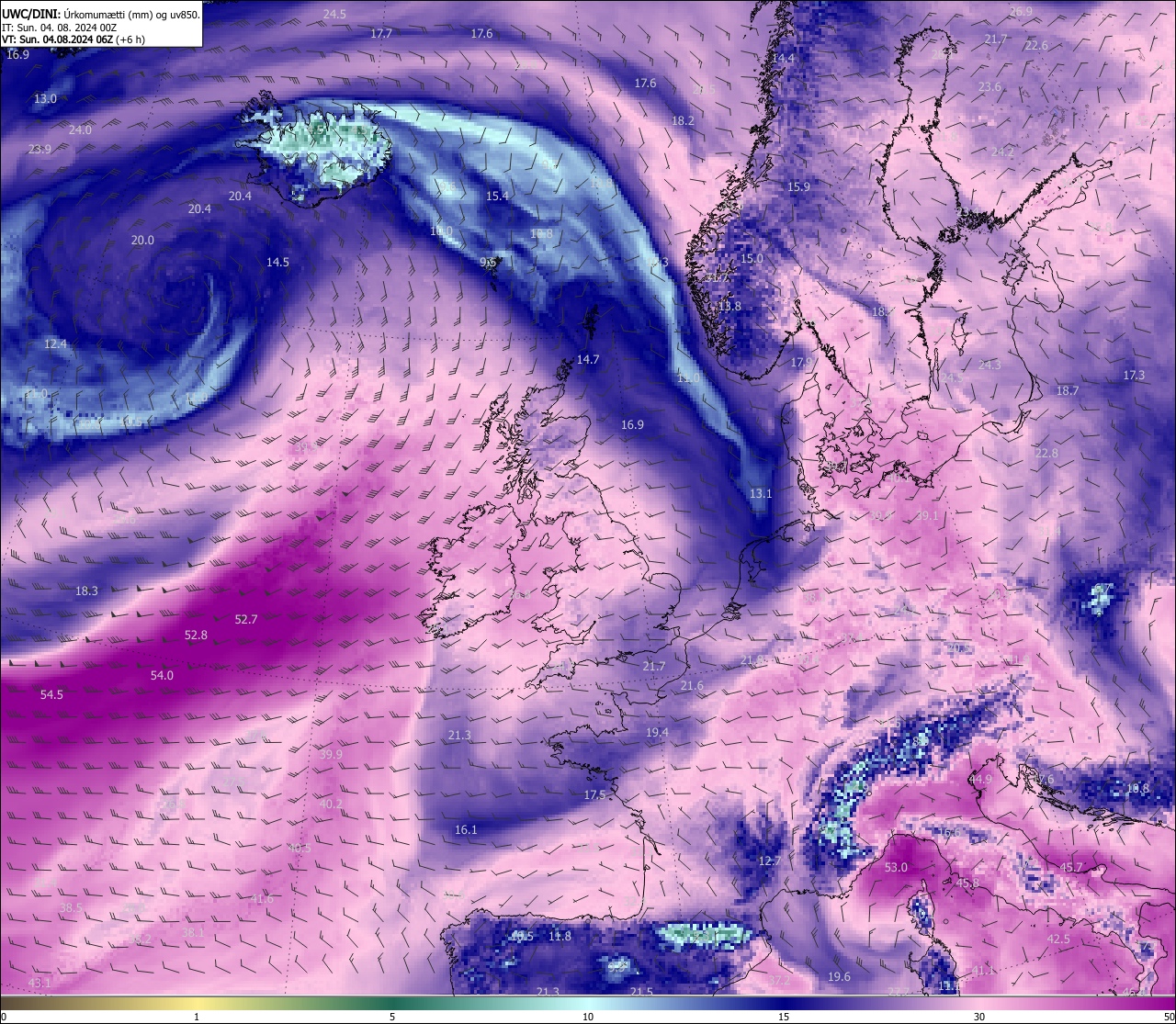Click the 42.5 value label
Image resolution: width=1176 pixels, height=1024 pixels.
tap(1058, 939)
